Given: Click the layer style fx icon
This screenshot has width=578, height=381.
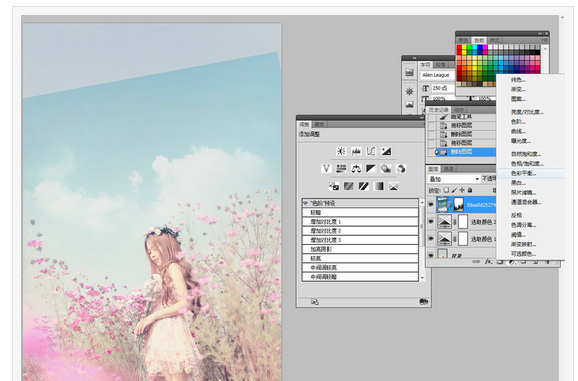Looking at the screenshot, I should (x=488, y=261).
